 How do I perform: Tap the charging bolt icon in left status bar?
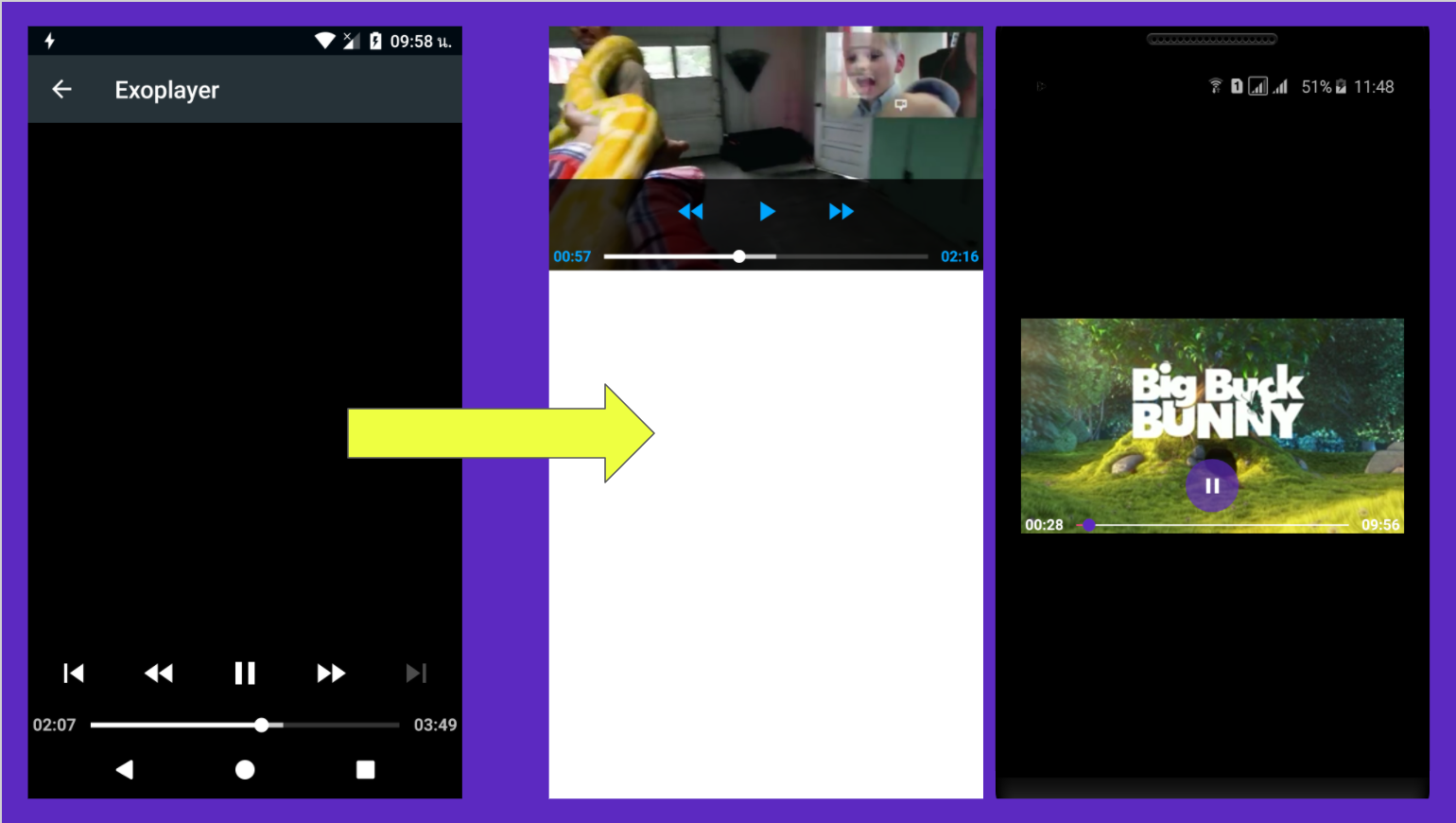pyautogui.click(x=50, y=41)
